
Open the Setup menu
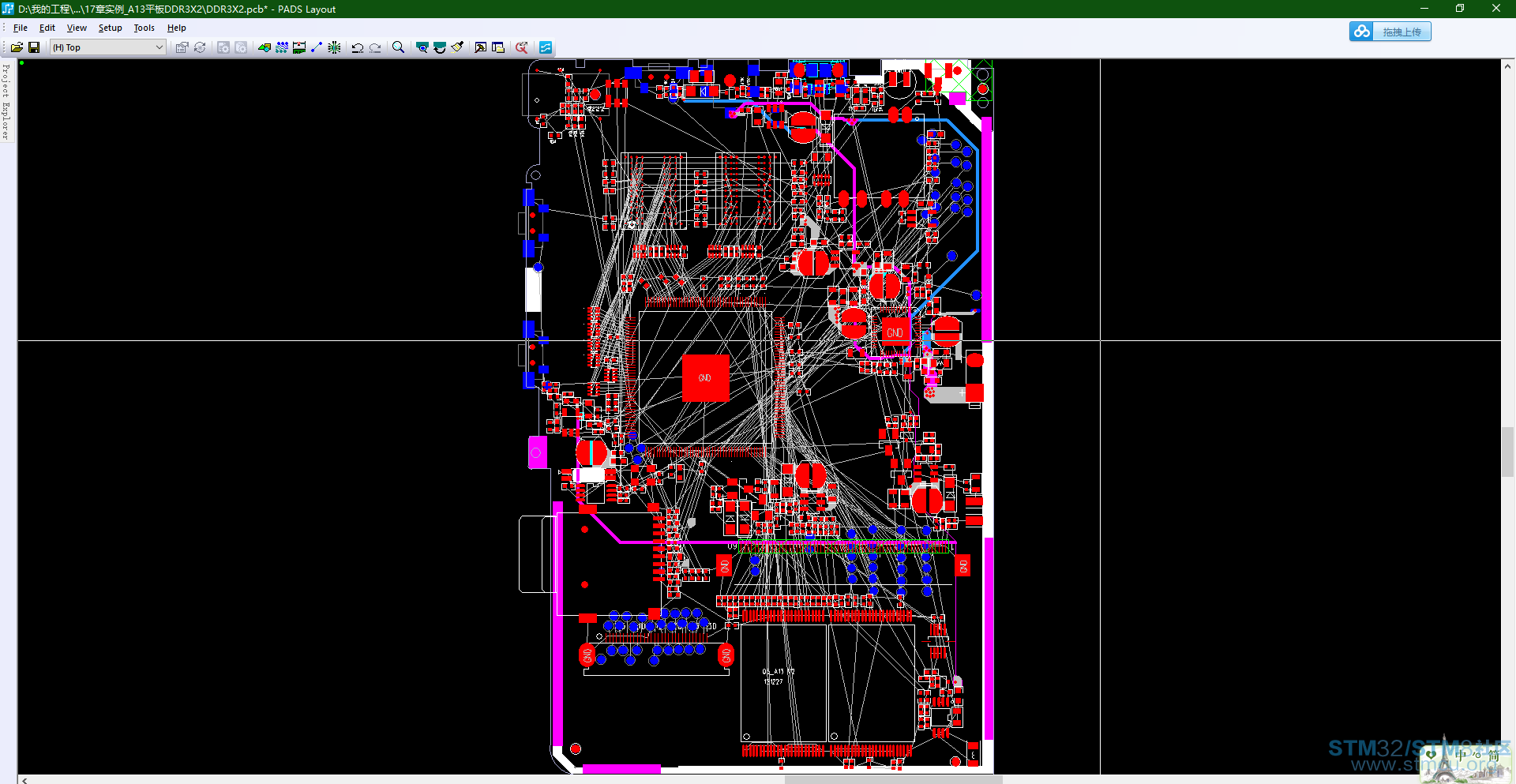click(110, 28)
